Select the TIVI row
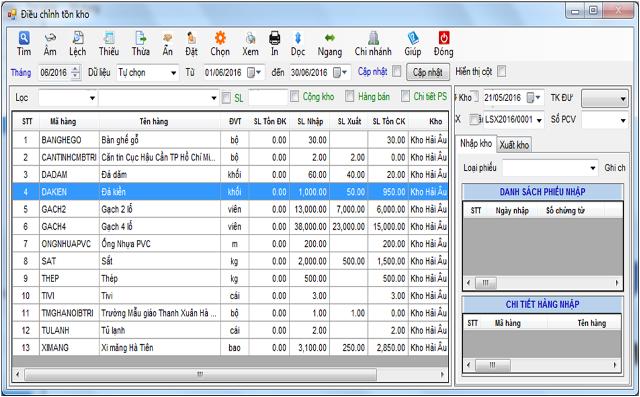 [x=230, y=296]
